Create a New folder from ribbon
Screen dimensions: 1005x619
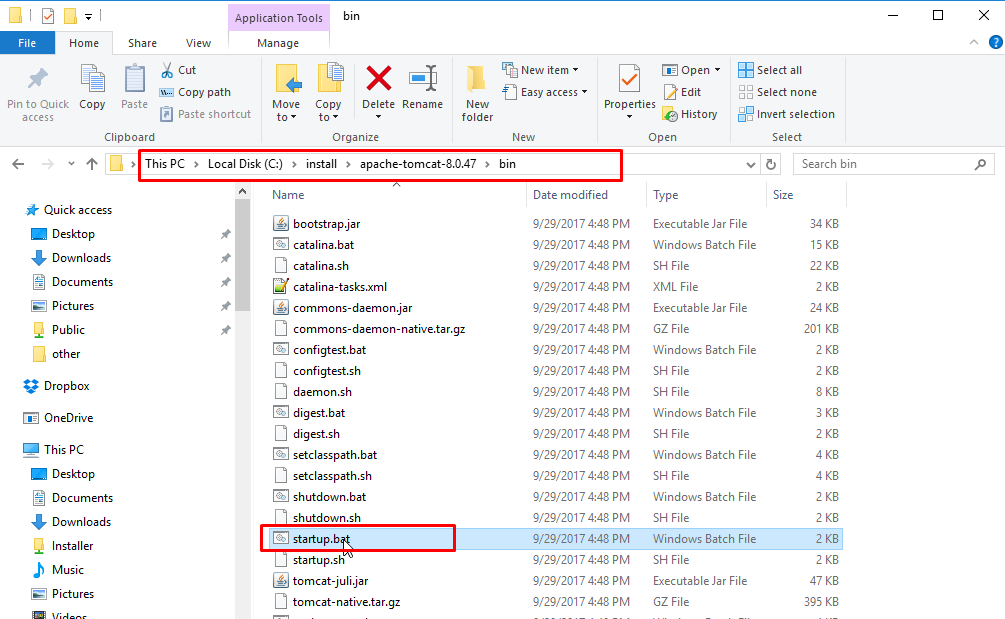point(477,94)
